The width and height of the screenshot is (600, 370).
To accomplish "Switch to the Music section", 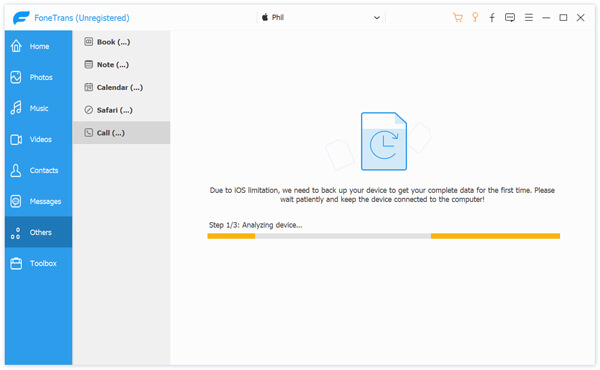I will 38,108.
